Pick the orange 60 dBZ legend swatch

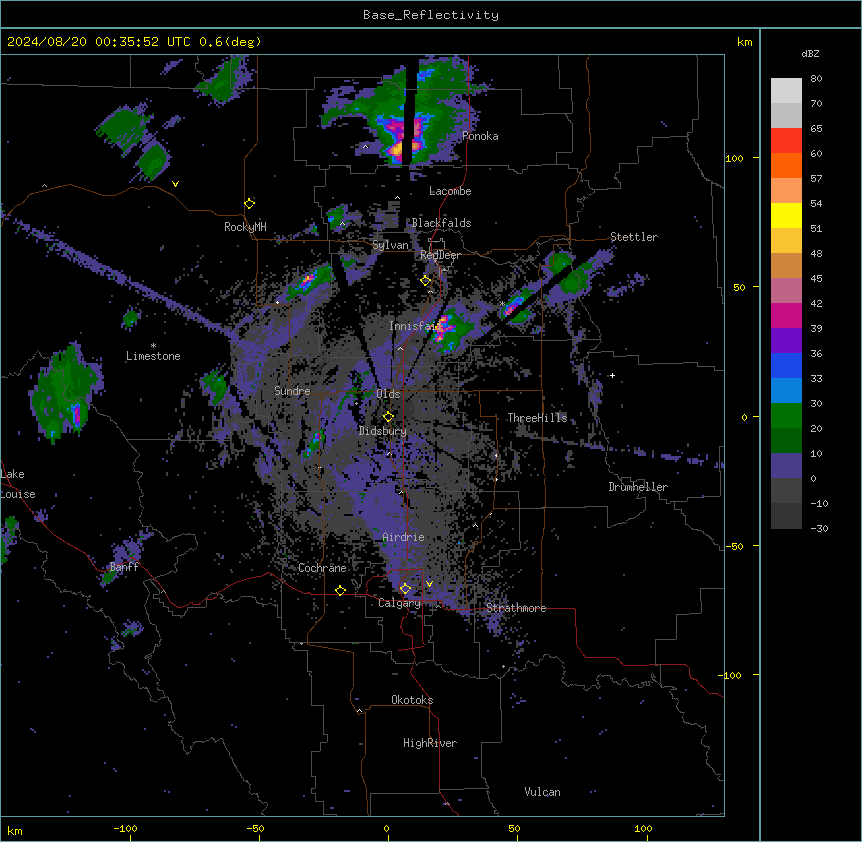[x=786, y=165]
